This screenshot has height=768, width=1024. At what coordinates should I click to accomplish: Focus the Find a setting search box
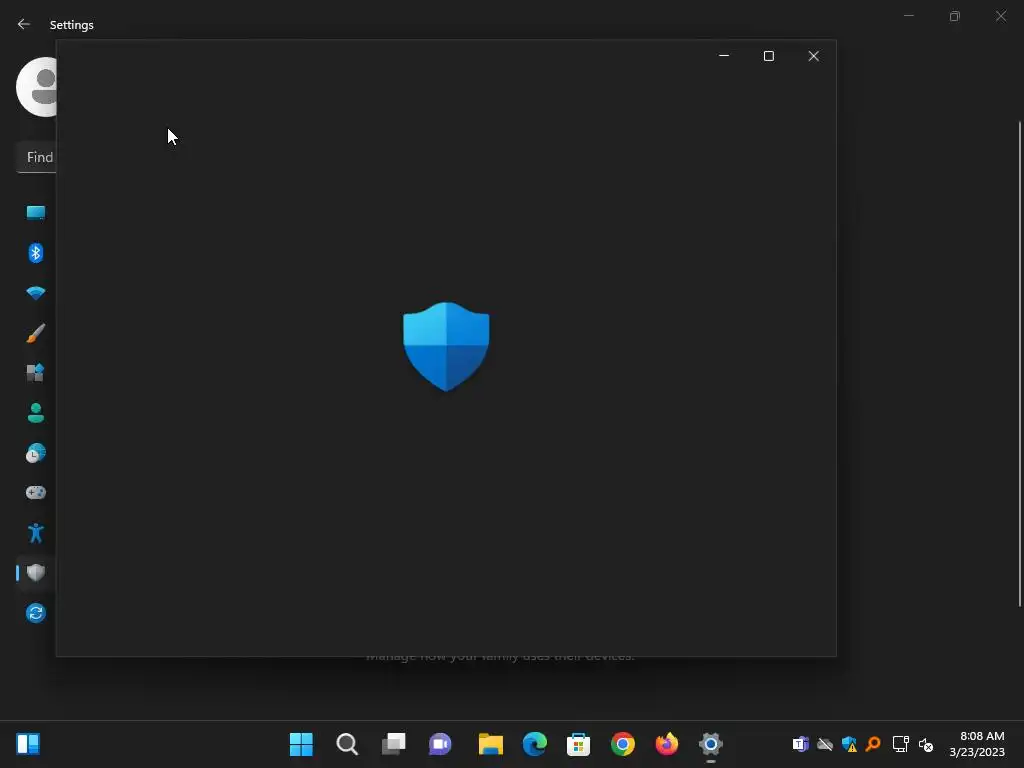pos(37,157)
